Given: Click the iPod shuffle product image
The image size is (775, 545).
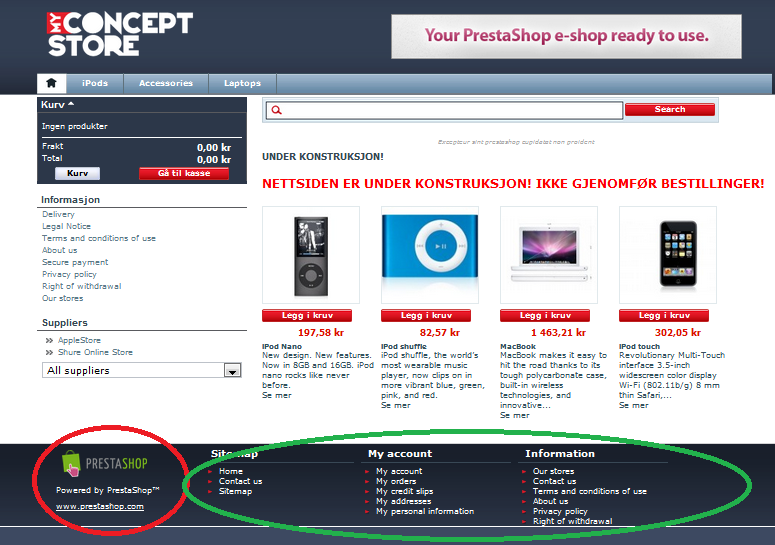Looking at the screenshot, I should pos(430,255).
